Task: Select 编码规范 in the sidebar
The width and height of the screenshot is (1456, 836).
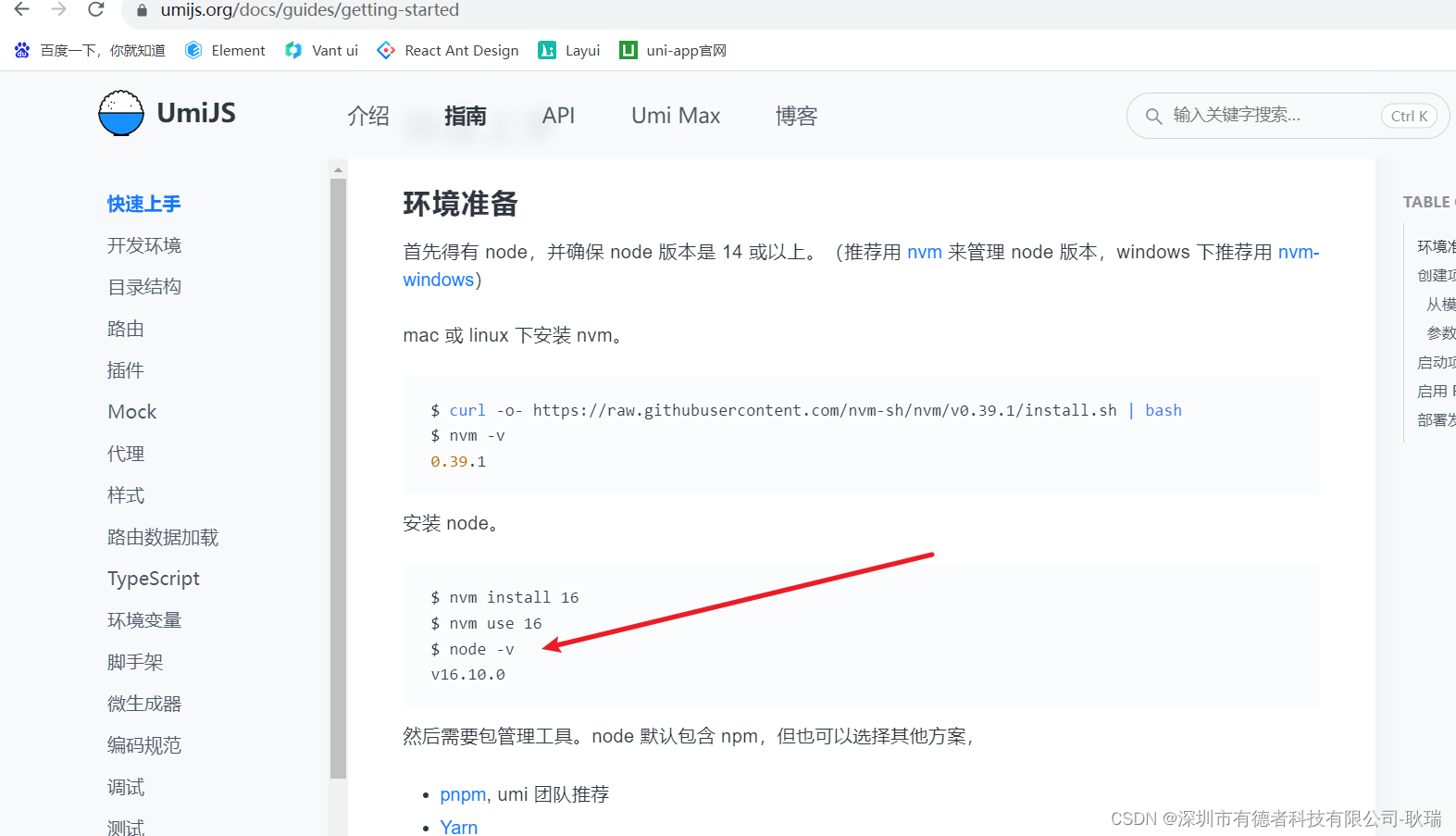Action: coord(144,745)
